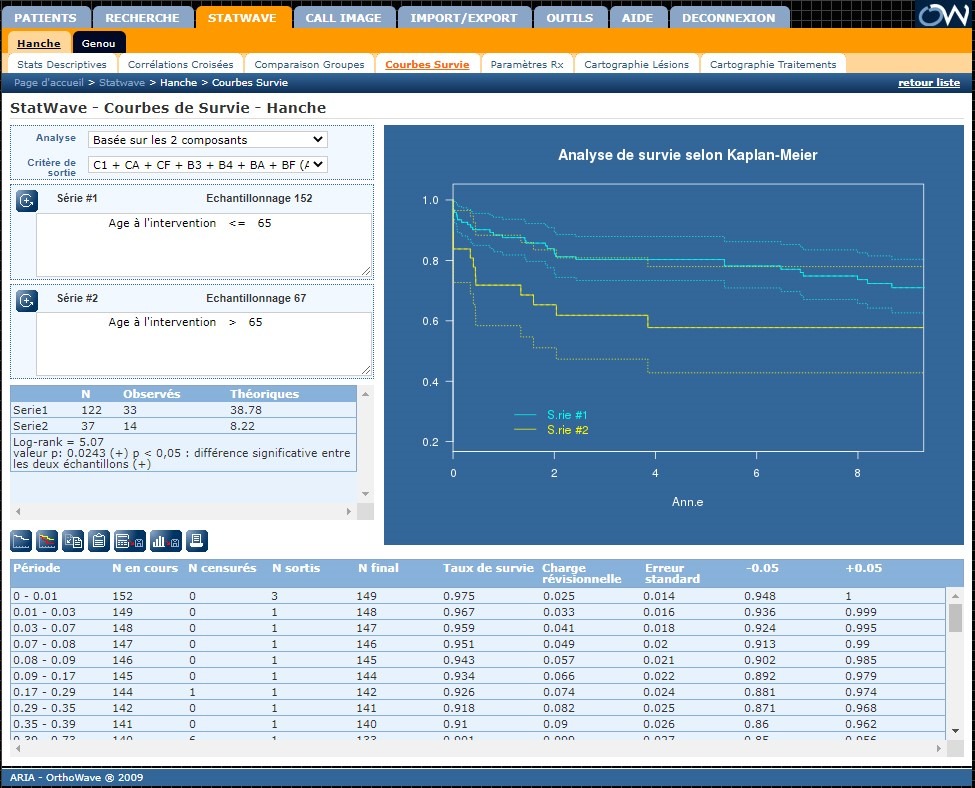Click the Erreur standard column header
975x788 pixels.
tap(672, 573)
